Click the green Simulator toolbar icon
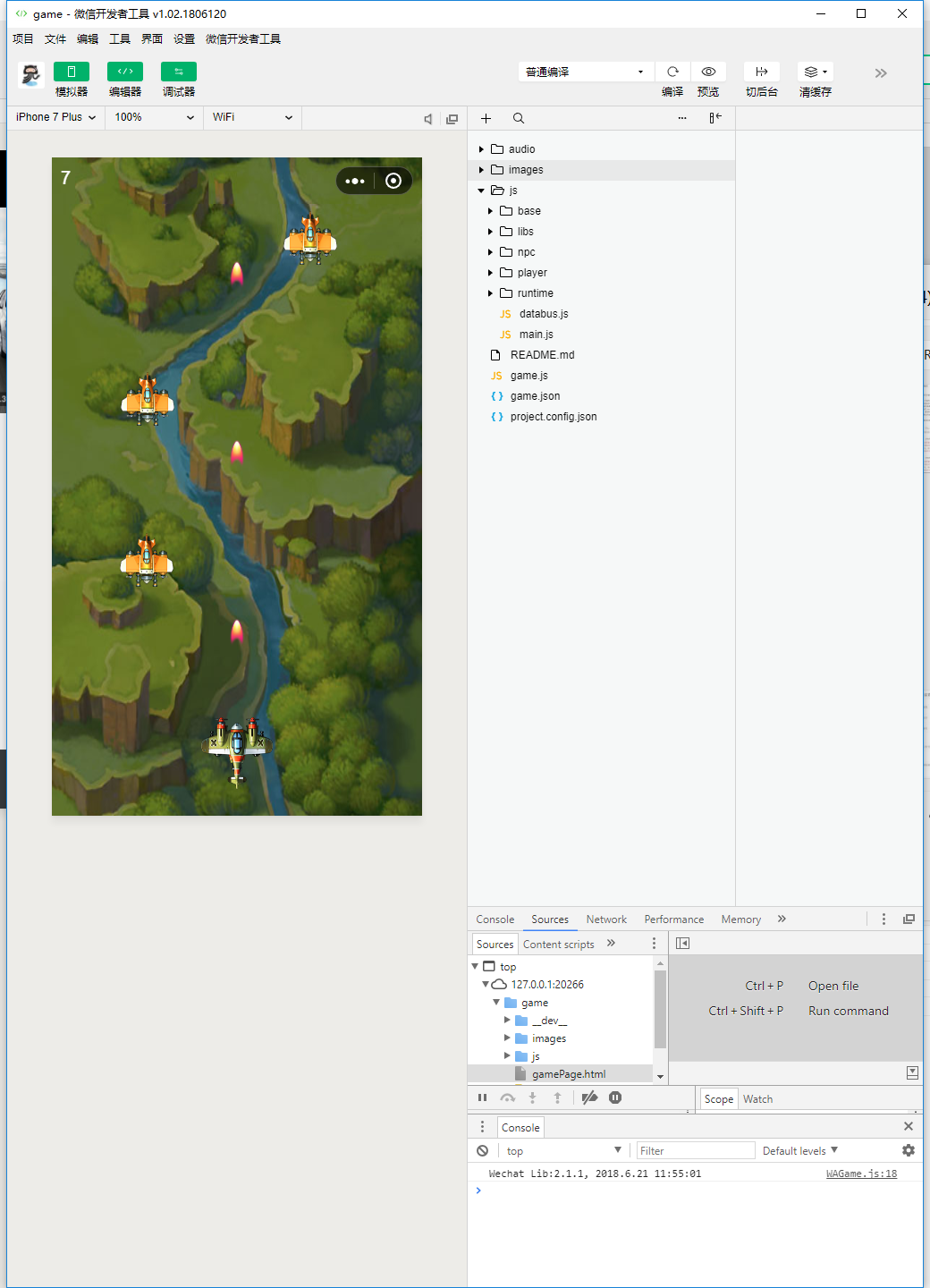This screenshot has height=1288, width=930. pos(72,72)
